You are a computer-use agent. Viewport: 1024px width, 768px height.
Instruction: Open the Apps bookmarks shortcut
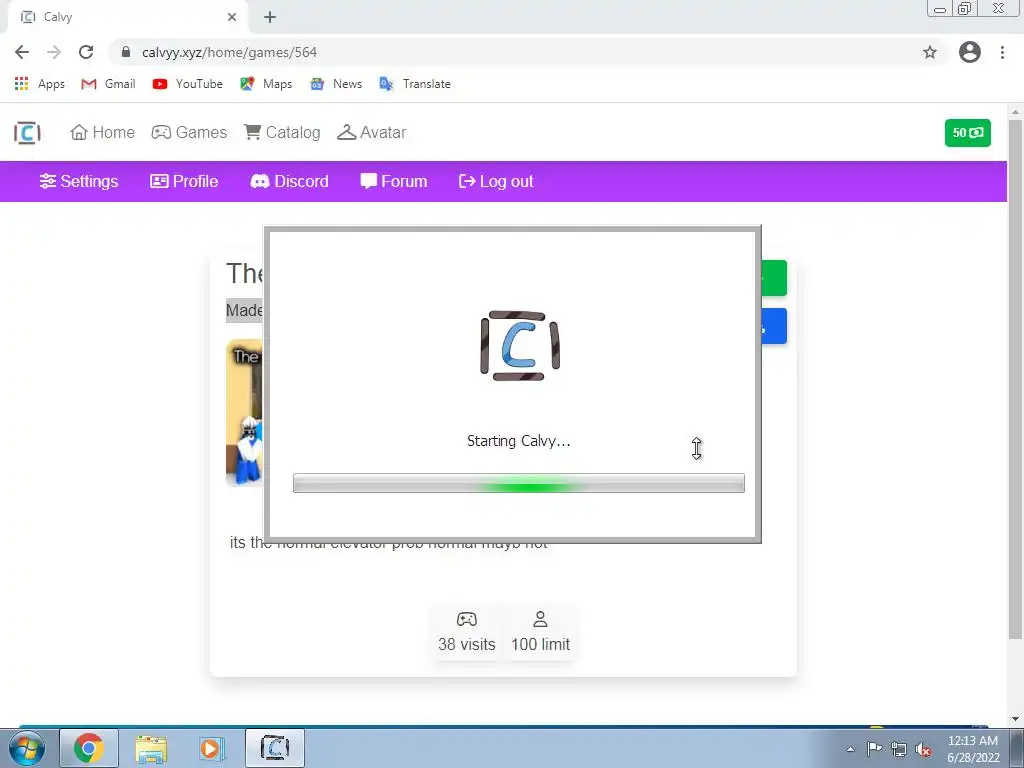coord(39,84)
